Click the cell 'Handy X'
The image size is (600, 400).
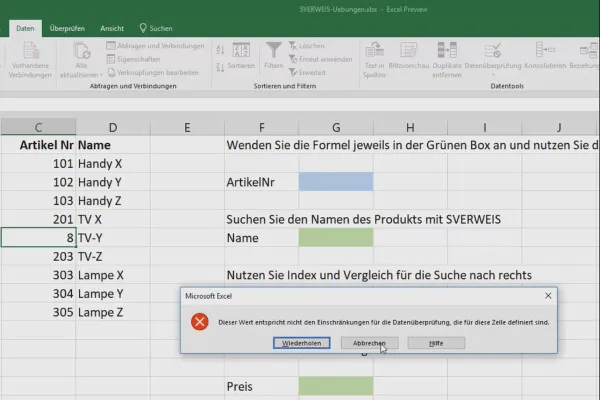tap(113, 163)
